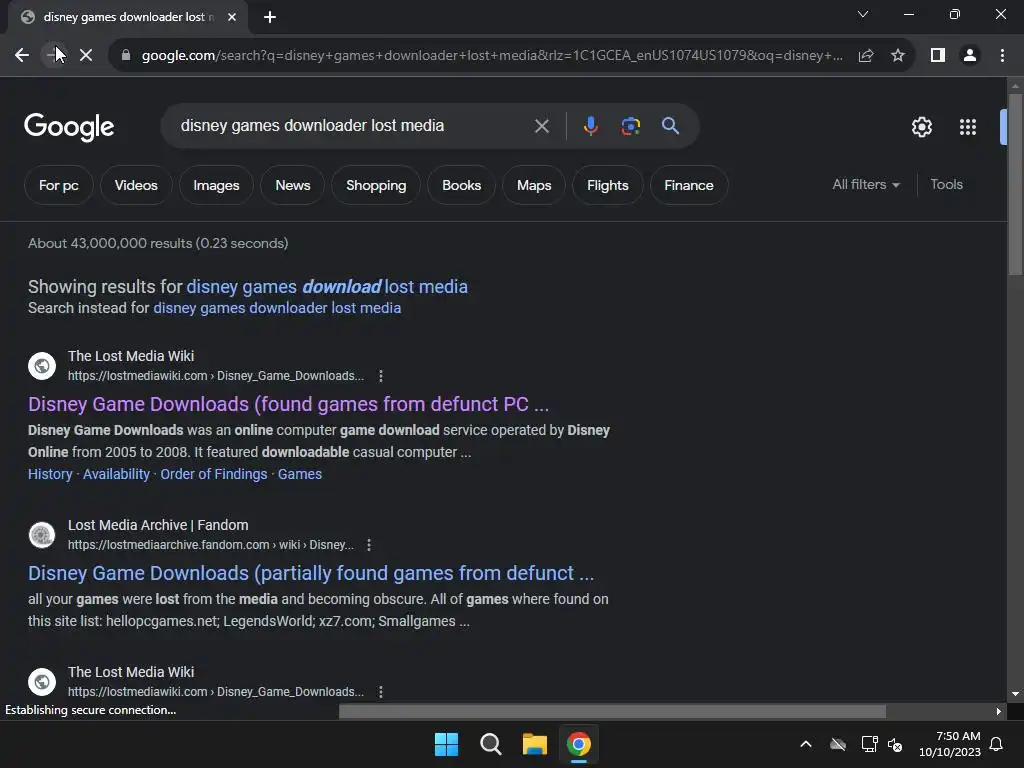The image size is (1024, 768).
Task: Open File Explorer from the taskbar
Action: pos(534,744)
